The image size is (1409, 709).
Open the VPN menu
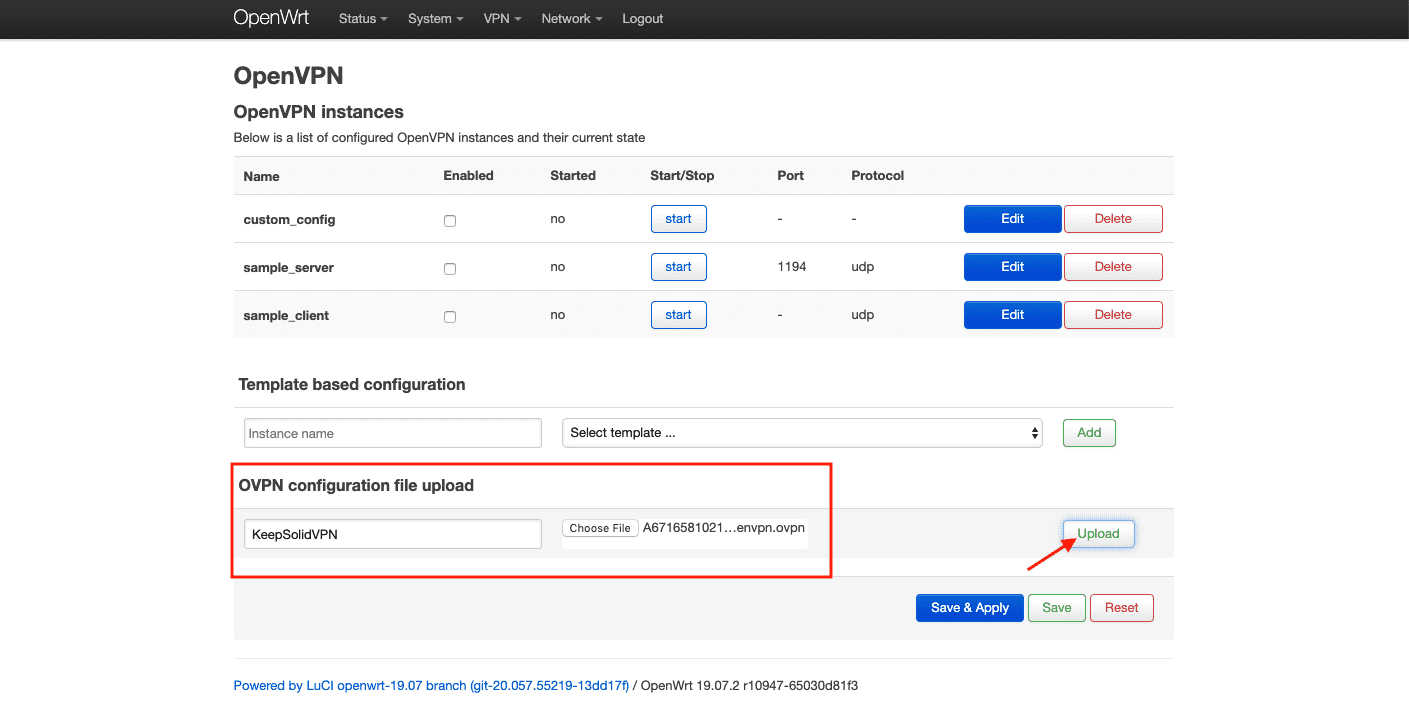[502, 19]
